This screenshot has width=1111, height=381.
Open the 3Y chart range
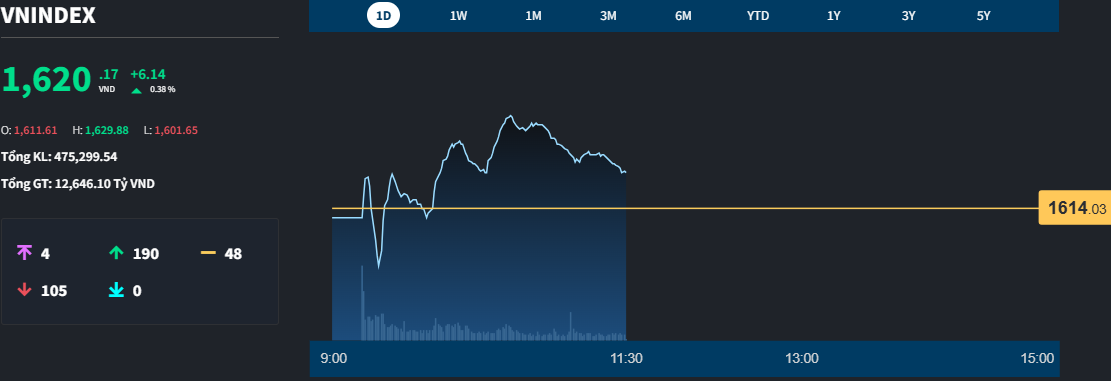908,16
